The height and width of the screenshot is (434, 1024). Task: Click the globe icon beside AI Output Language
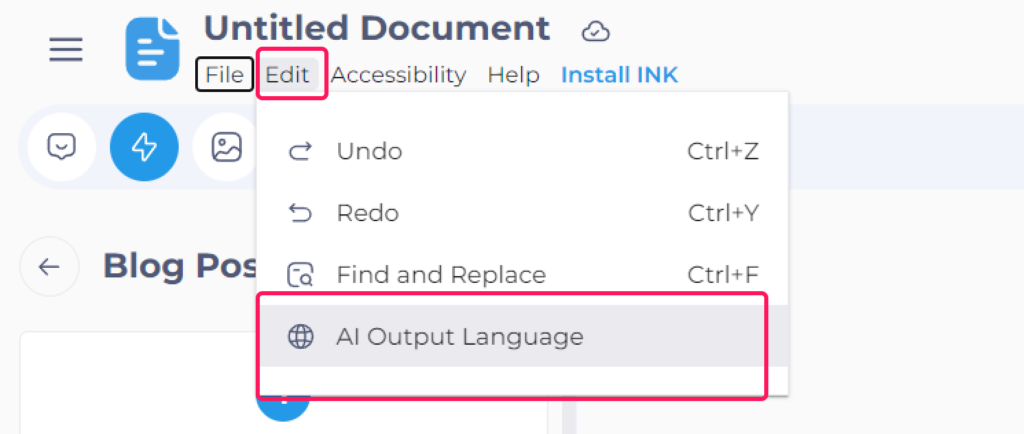pos(300,337)
